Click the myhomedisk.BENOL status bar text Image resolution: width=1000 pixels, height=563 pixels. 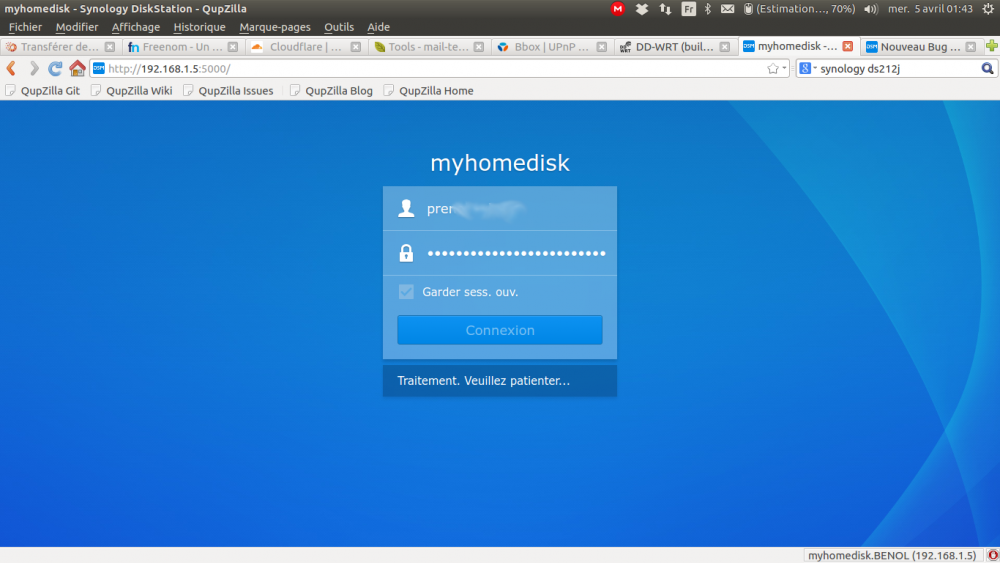coord(892,555)
